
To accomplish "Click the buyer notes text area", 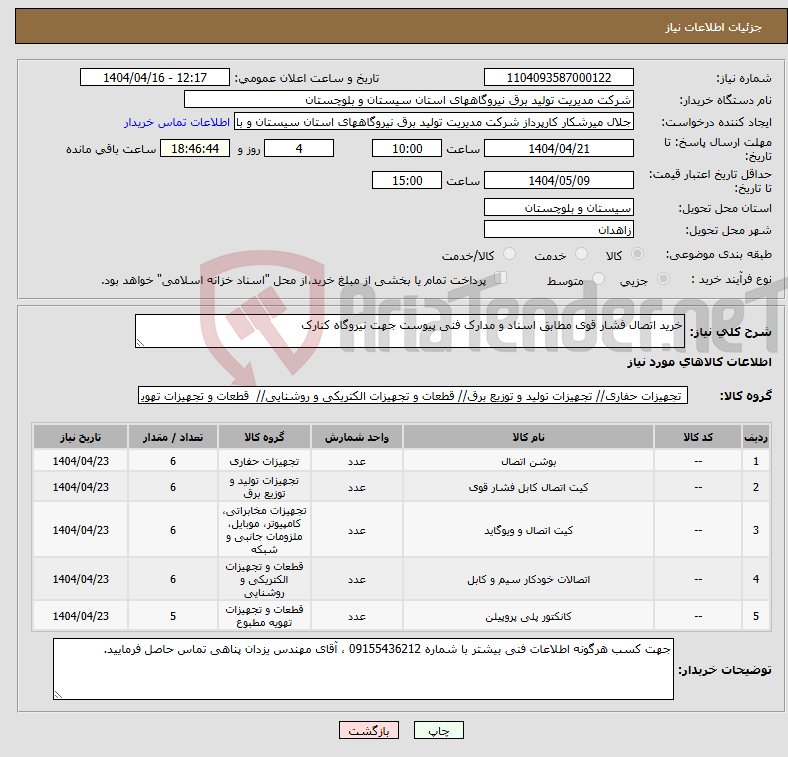I will pyautogui.click(x=363, y=669).
